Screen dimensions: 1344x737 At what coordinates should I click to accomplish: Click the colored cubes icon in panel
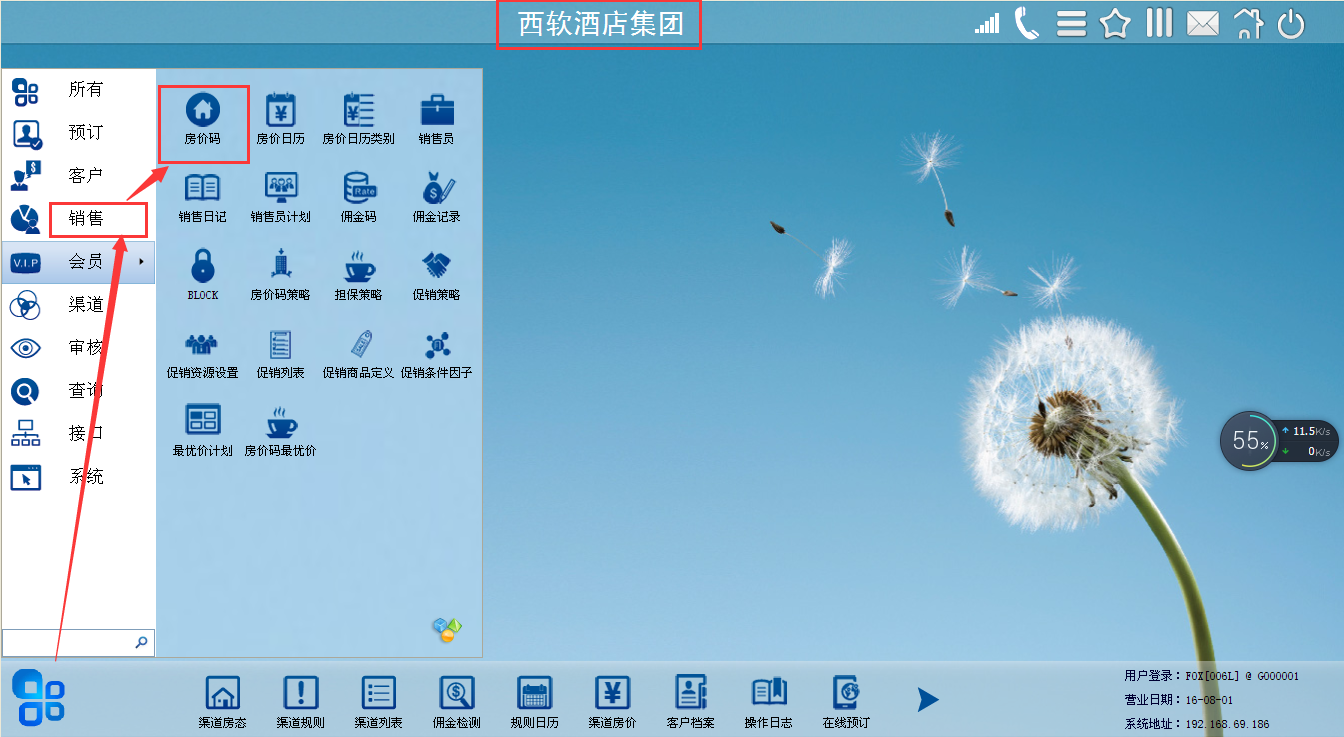coord(446,629)
